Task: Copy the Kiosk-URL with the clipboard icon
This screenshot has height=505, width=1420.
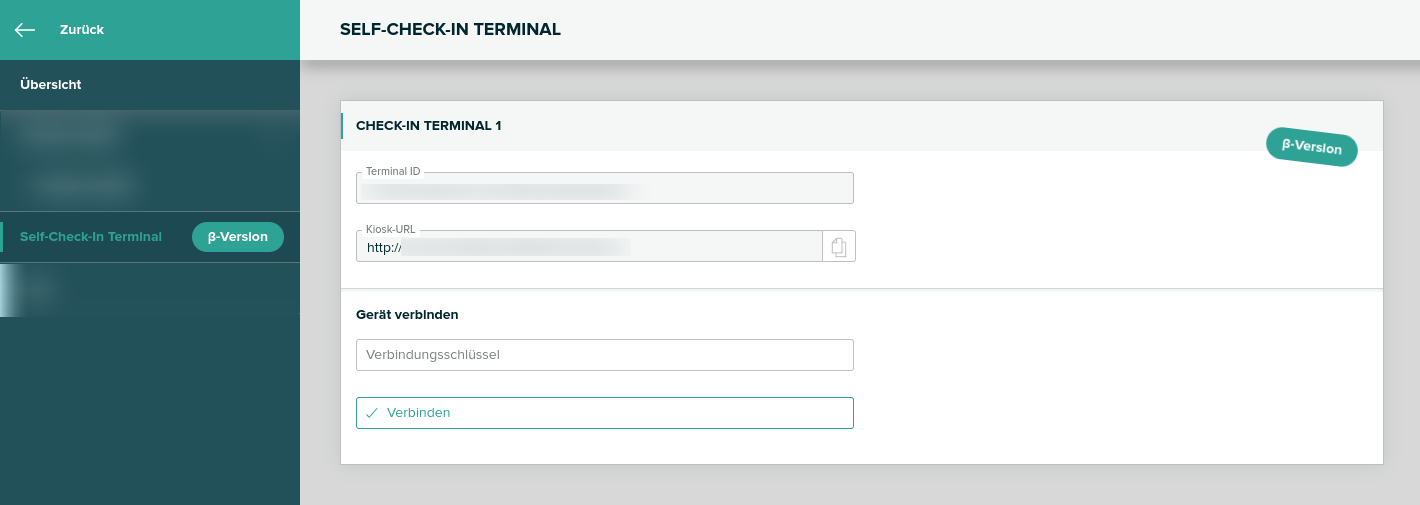Action: tap(839, 247)
